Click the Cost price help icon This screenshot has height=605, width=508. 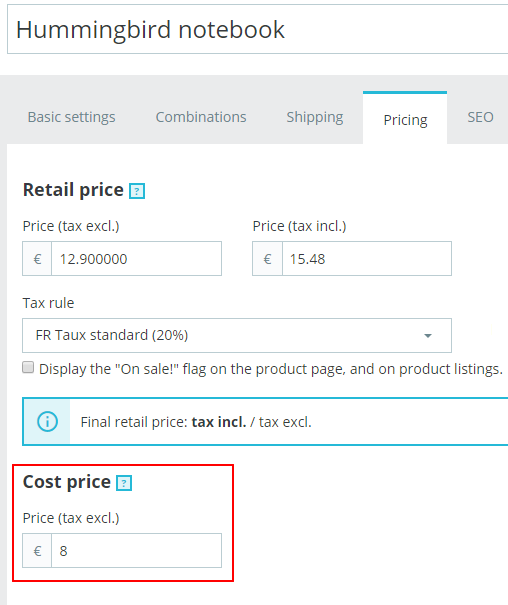coord(124,483)
